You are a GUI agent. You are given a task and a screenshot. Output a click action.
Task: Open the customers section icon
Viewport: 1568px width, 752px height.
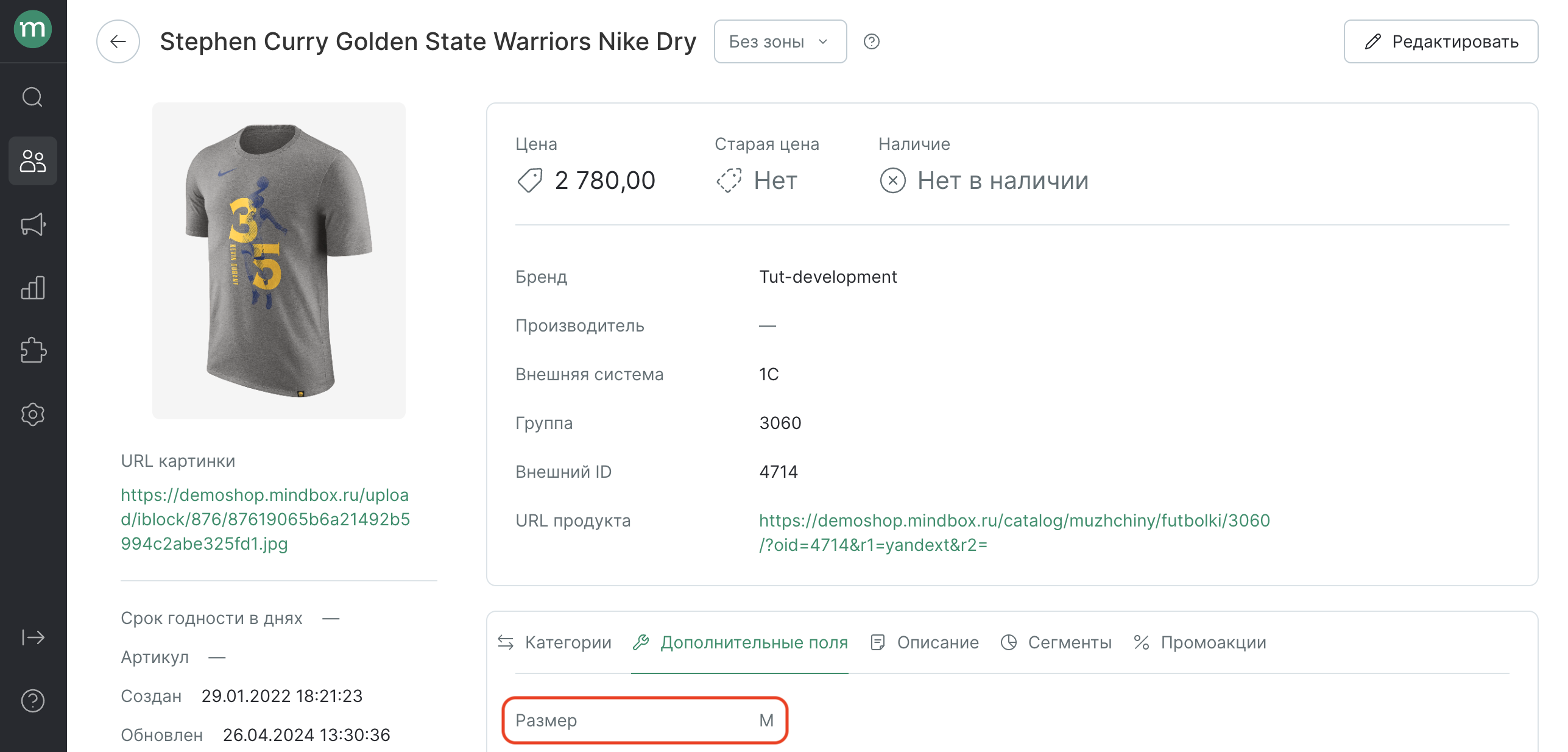point(33,161)
